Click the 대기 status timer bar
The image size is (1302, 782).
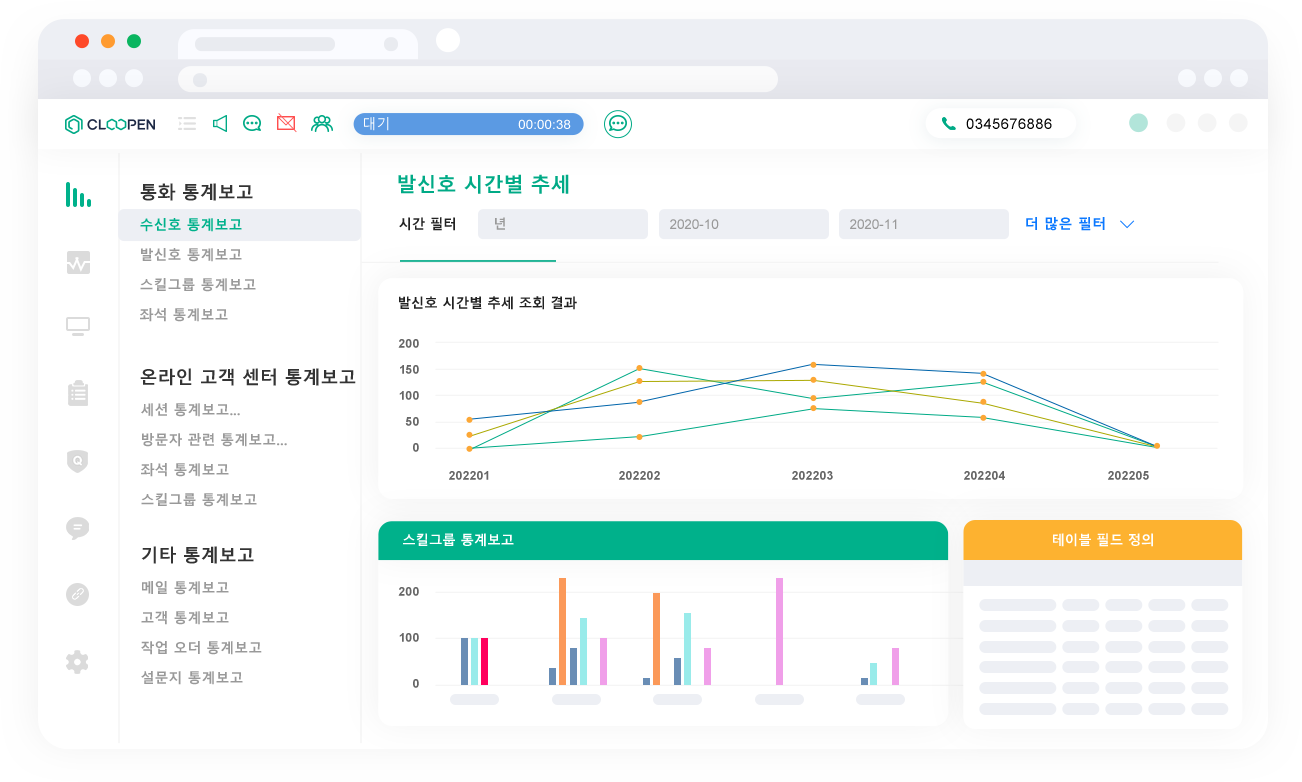coord(468,124)
